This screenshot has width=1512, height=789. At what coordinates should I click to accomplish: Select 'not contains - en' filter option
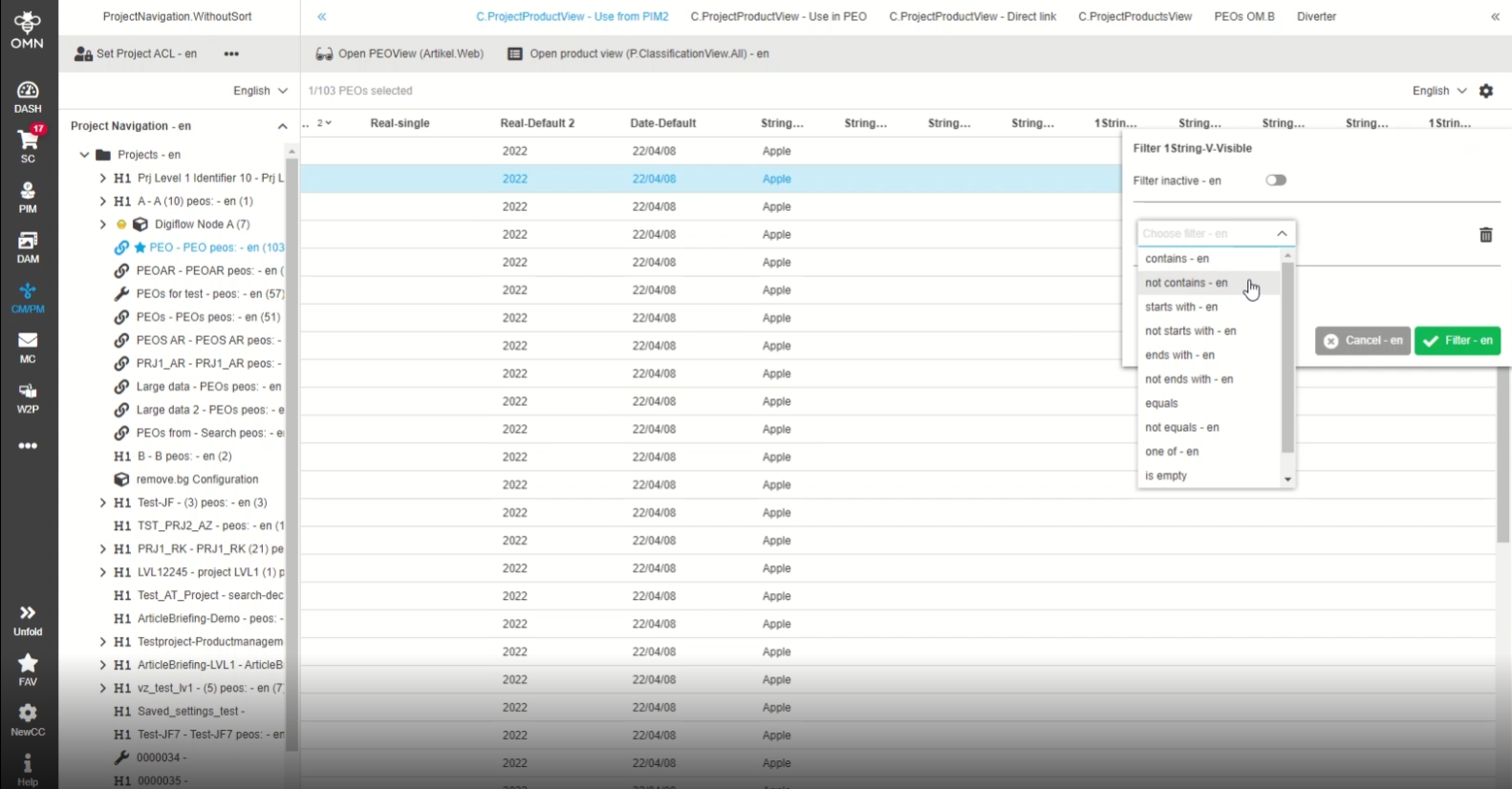point(1186,283)
